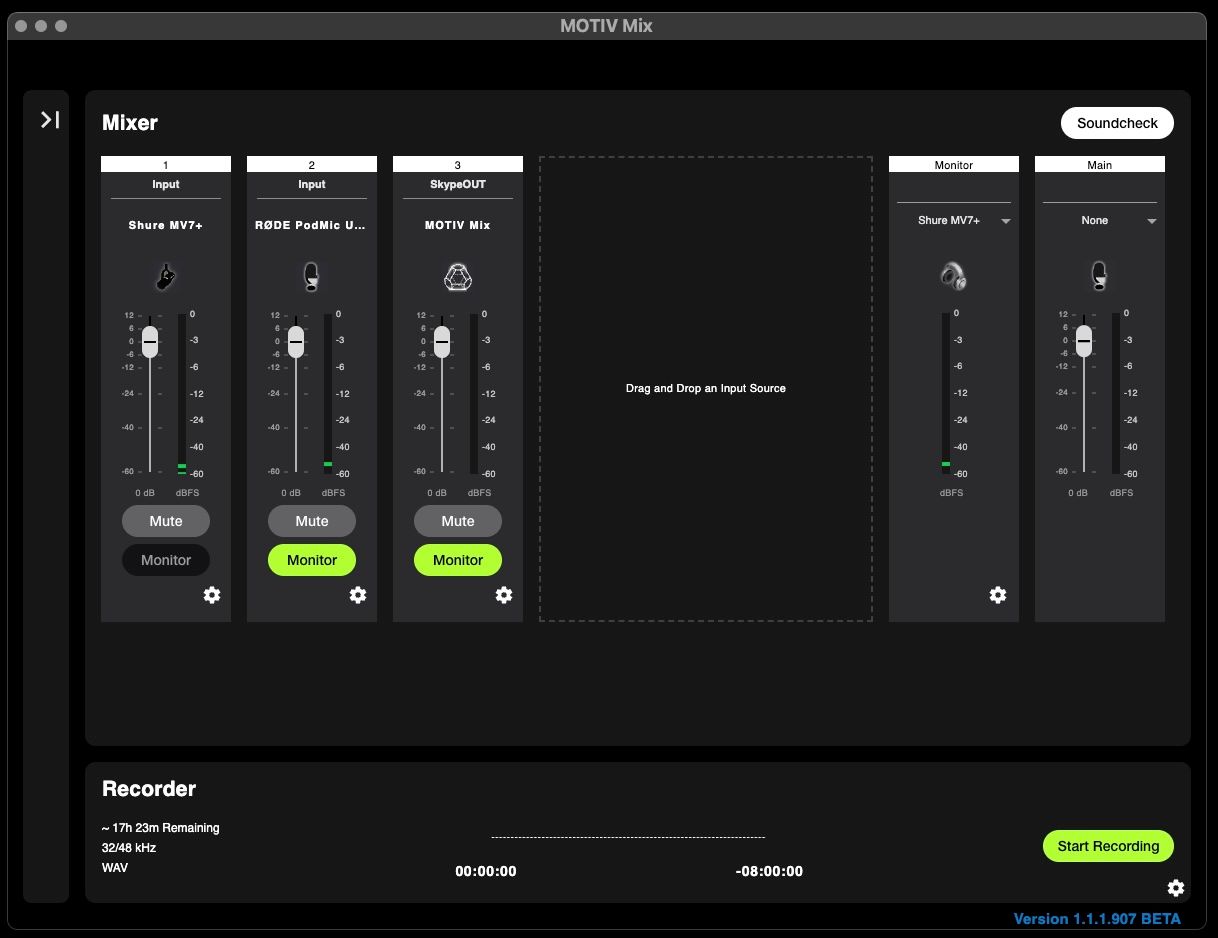
Task: Select the Monitor channel header
Action: point(954,164)
